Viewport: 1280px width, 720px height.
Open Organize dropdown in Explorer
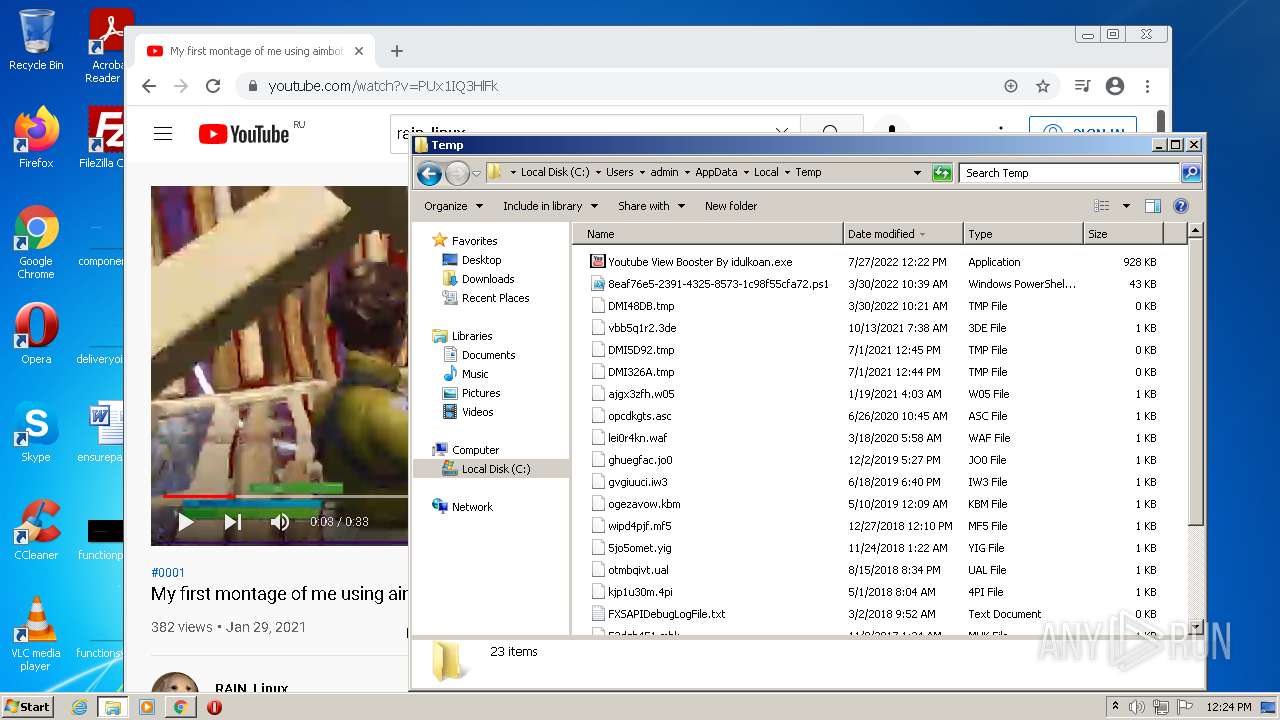point(453,206)
